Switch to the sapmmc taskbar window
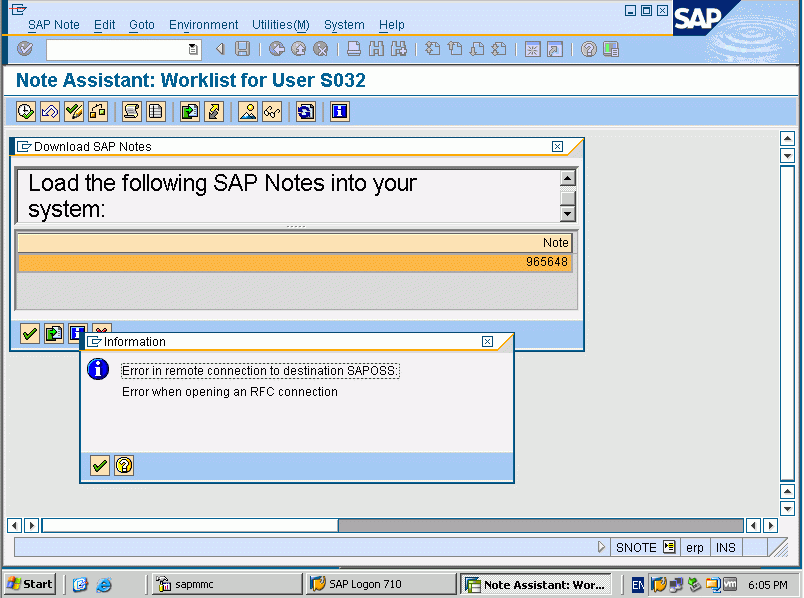The width and height of the screenshot is (804, 598). 227,584
